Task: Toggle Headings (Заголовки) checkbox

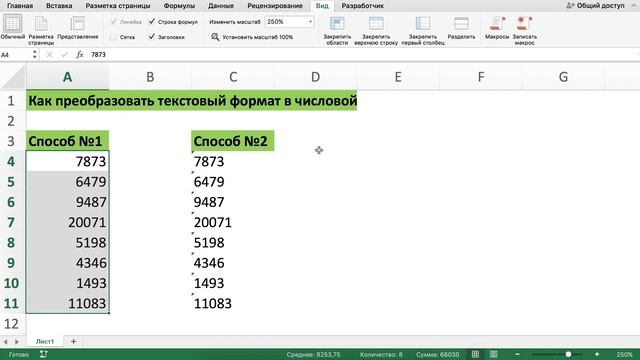Action: click(151, 37)
